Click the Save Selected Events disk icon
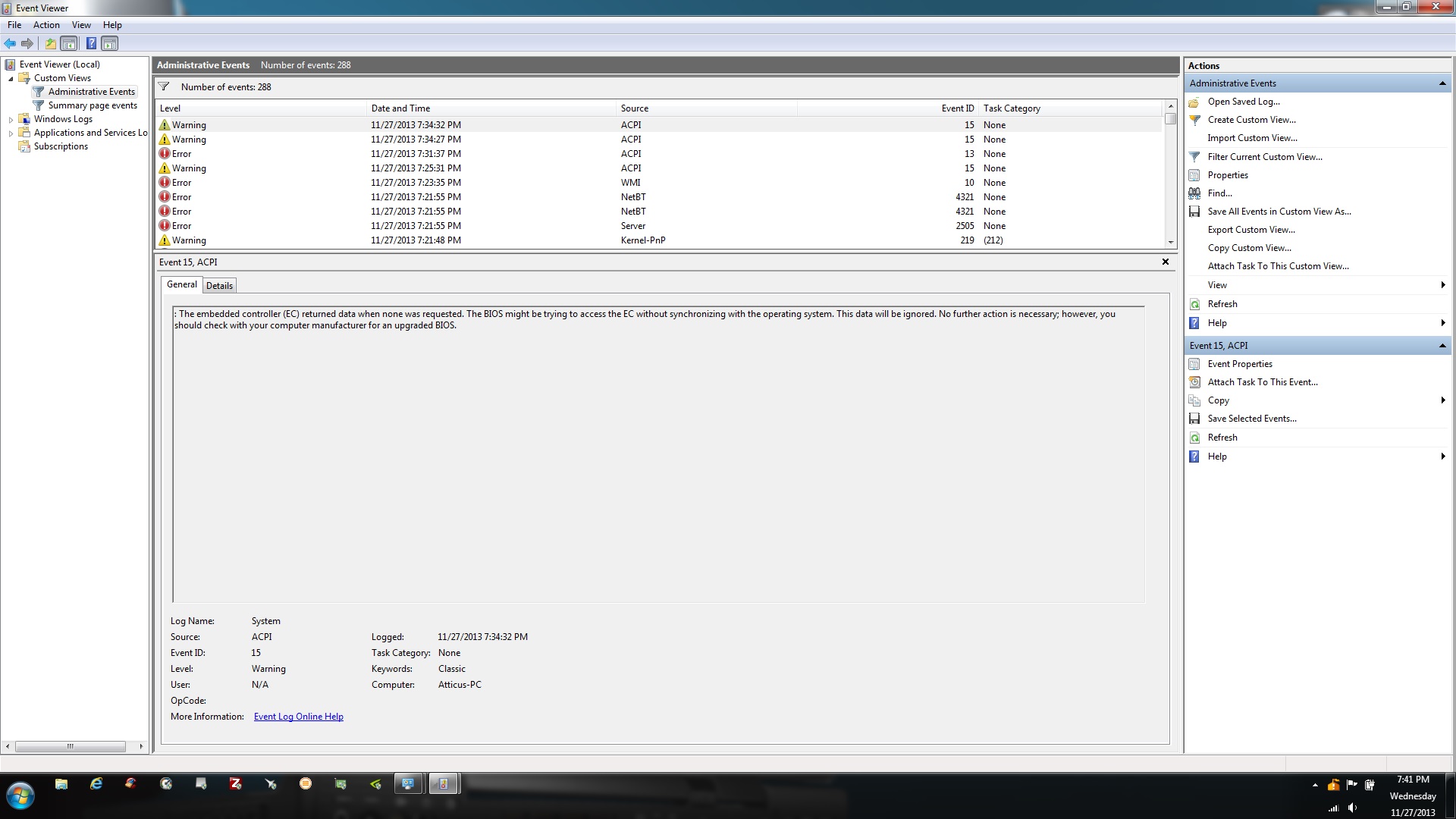The width and height of the screenshot is (1456, 819). coord(1194,419)
